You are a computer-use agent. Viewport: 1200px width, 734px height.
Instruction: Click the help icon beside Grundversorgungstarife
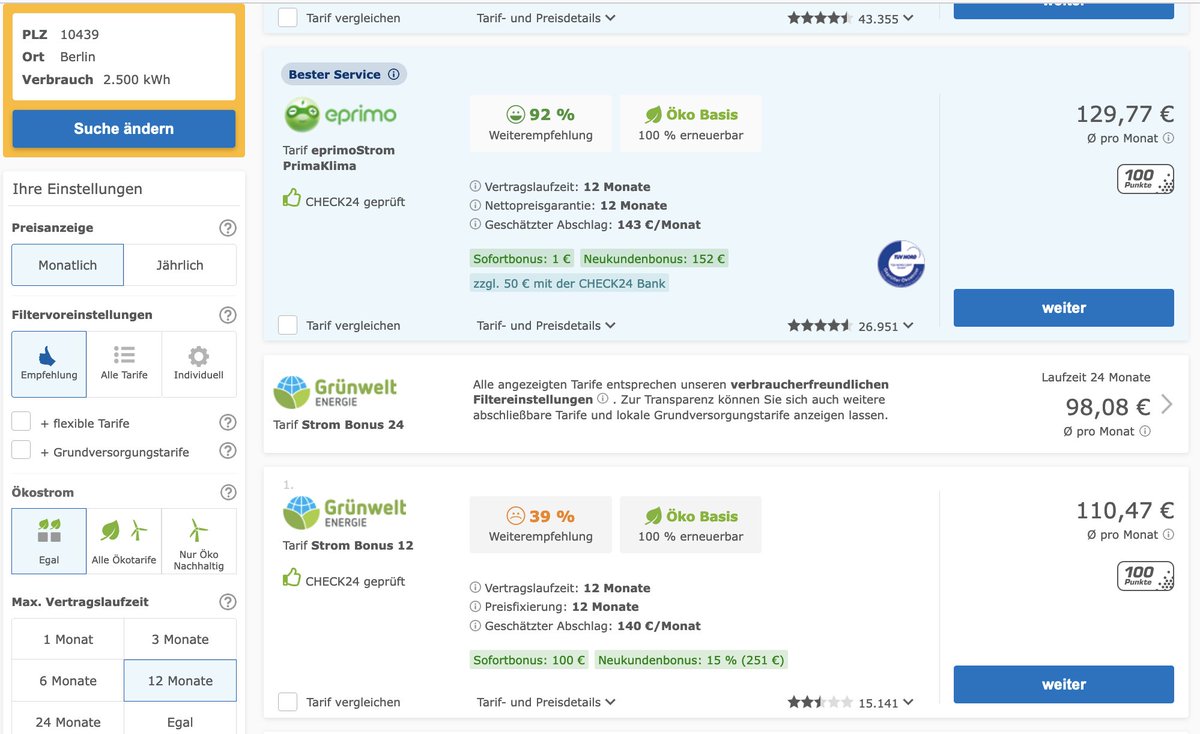click(x=228, y=451)
